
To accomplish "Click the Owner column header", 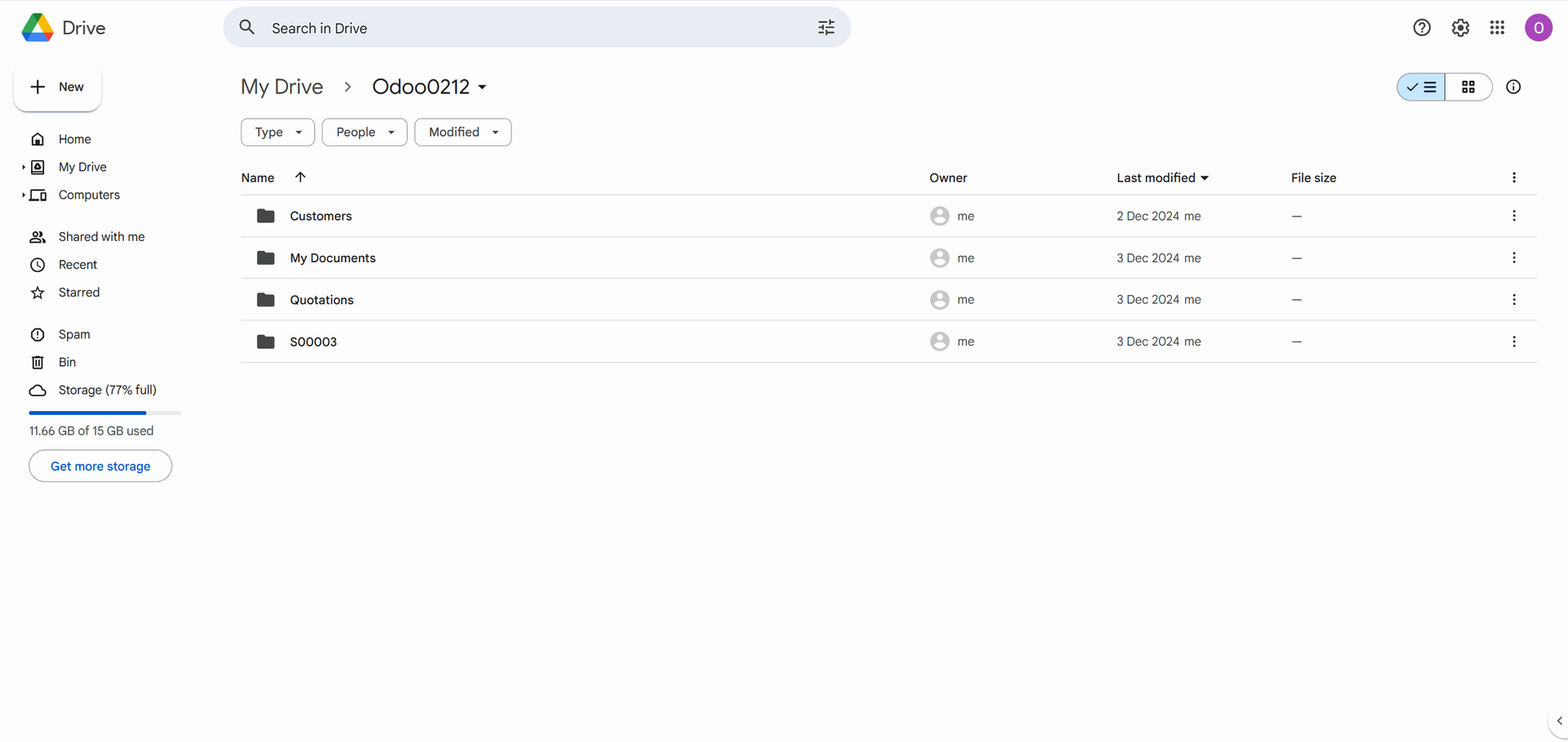I will tap(948, 177).
